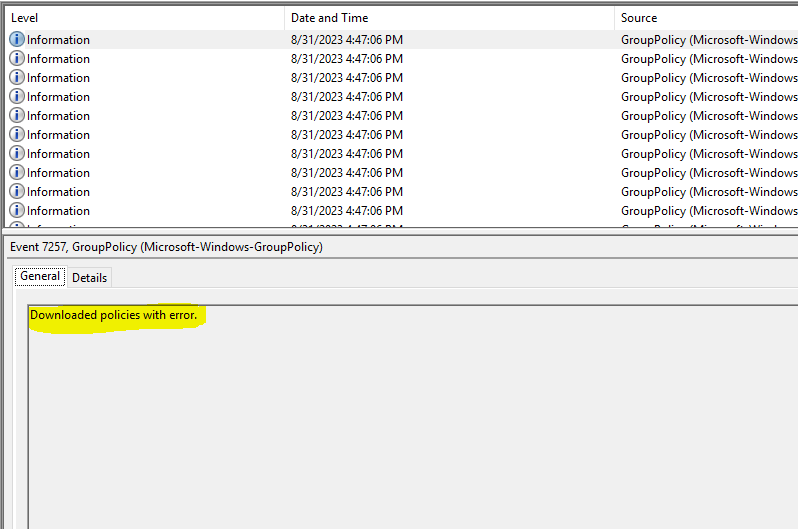The height and width of the screenshot is (529, 798).
Task: Click the info icon in the tenth event row
Action: pyautogui.click(x=17, y=211)
